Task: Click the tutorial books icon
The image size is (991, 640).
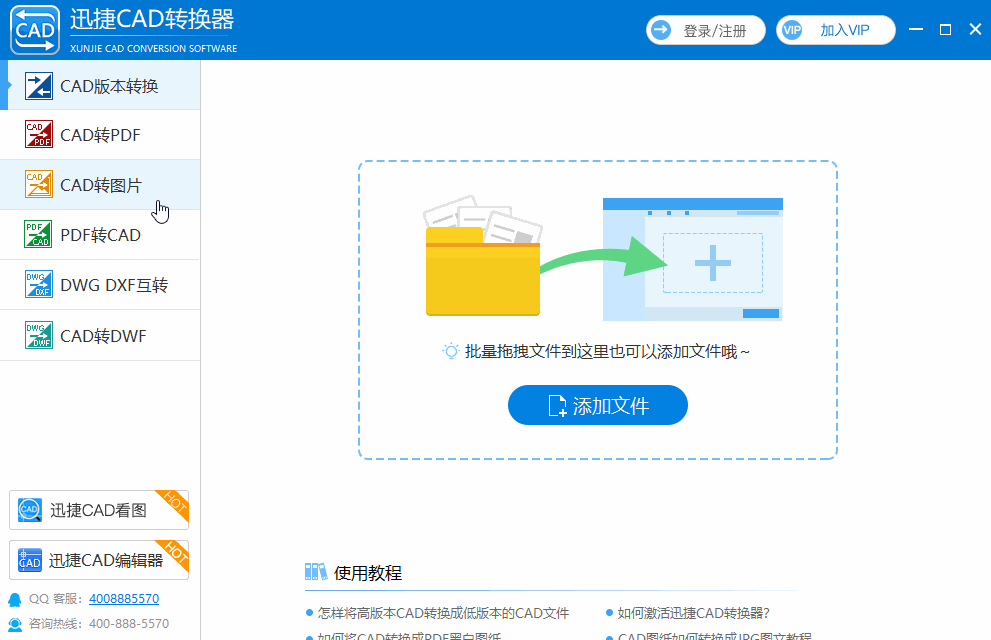Action: pyautogui.click(x=315, y=572)
